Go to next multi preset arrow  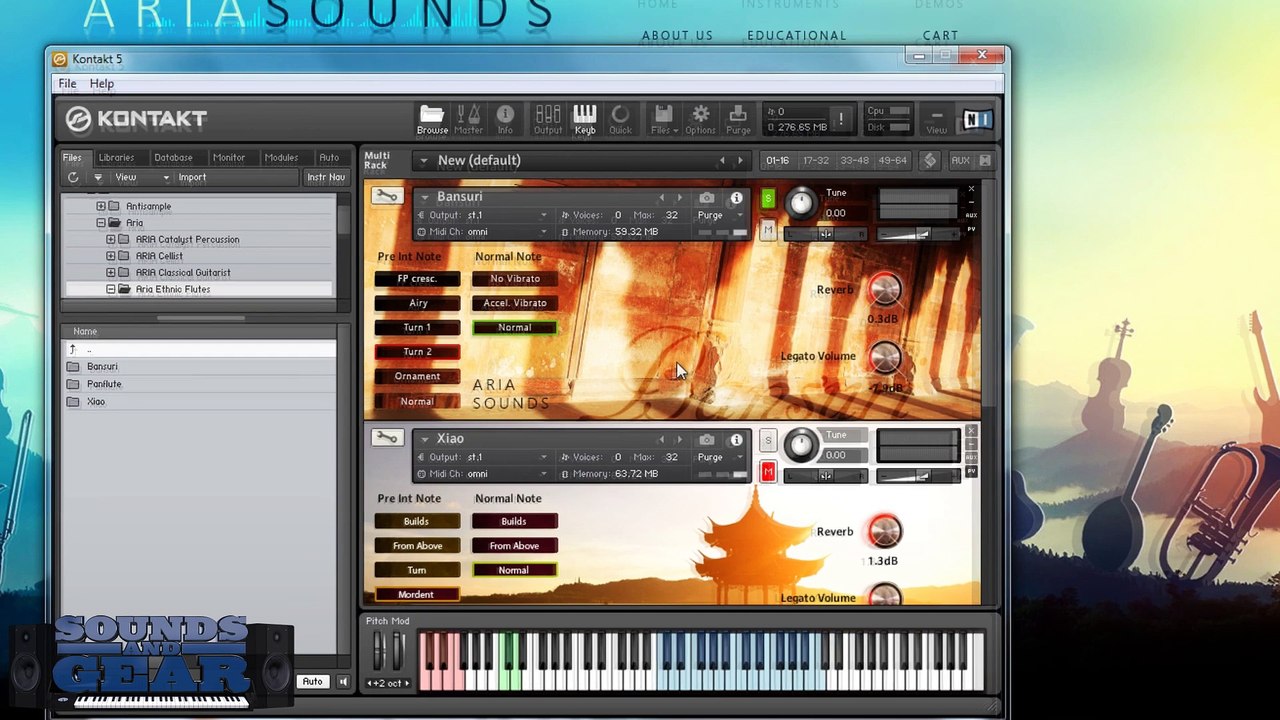(x=740, y=160)
